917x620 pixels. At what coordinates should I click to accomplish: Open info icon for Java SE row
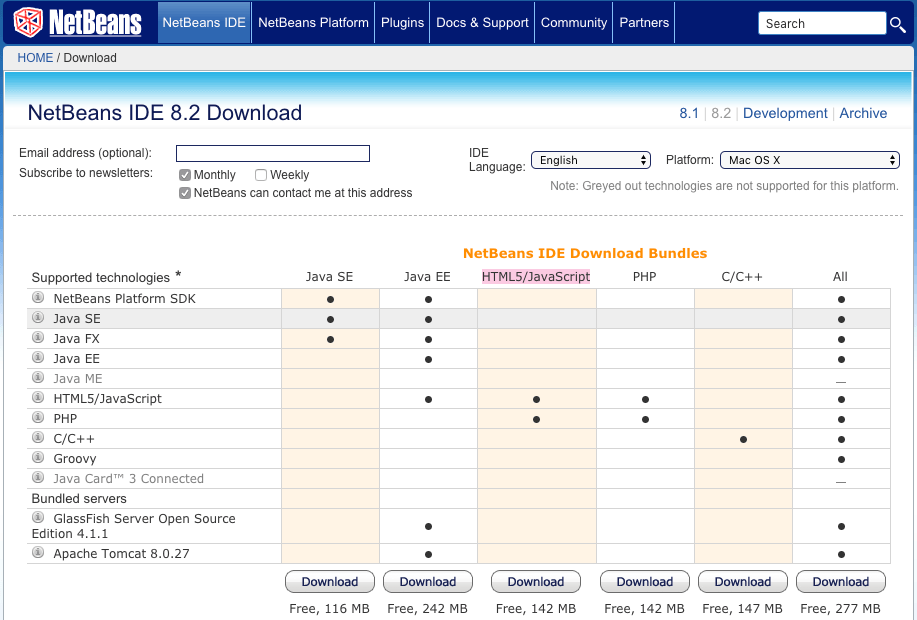(x=38, y=317)
